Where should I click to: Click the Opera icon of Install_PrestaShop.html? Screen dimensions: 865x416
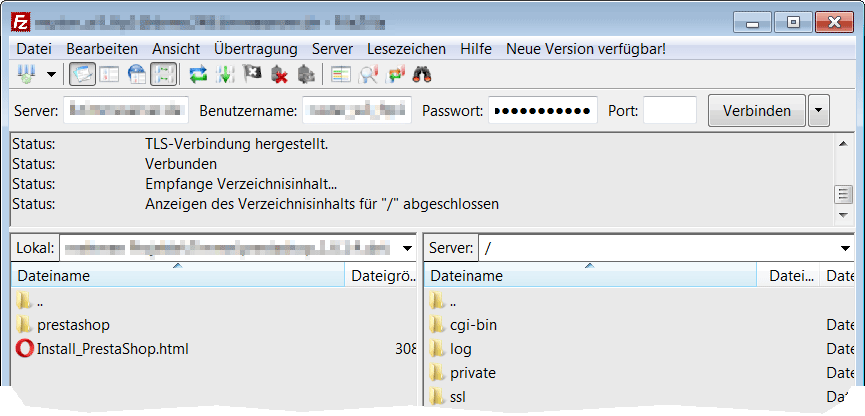pyautogui.click(x=24, y=349)
